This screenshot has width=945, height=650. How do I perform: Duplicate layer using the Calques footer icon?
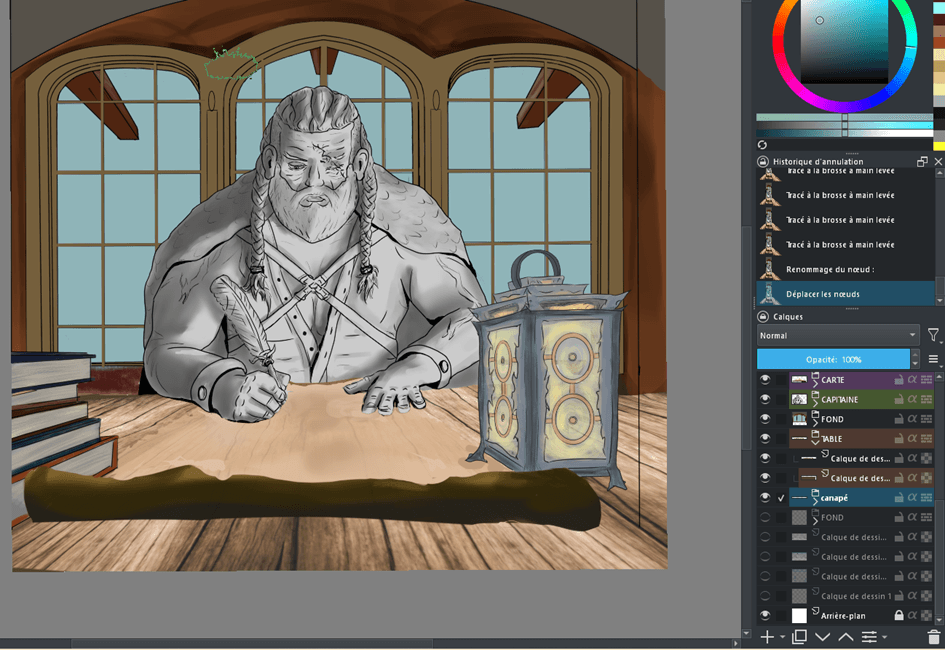click(x=799, y=637)
